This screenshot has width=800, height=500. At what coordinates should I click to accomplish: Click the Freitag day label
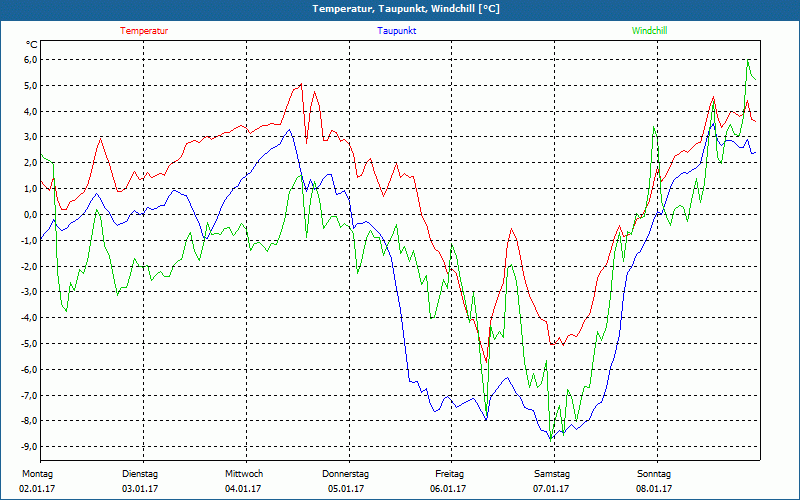(449, 474)
